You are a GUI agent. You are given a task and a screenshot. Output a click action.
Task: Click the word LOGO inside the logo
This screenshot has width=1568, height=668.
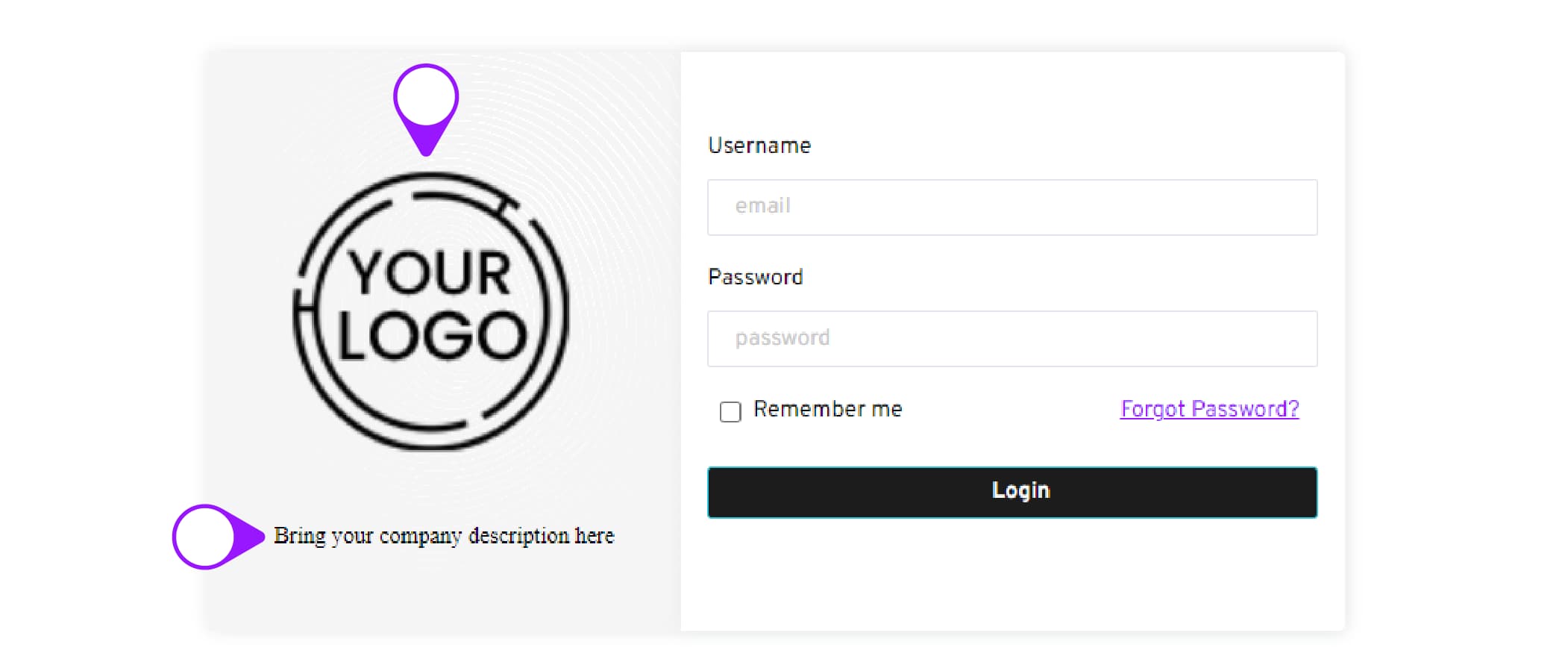pyautogui.click(x=432, y=337)
